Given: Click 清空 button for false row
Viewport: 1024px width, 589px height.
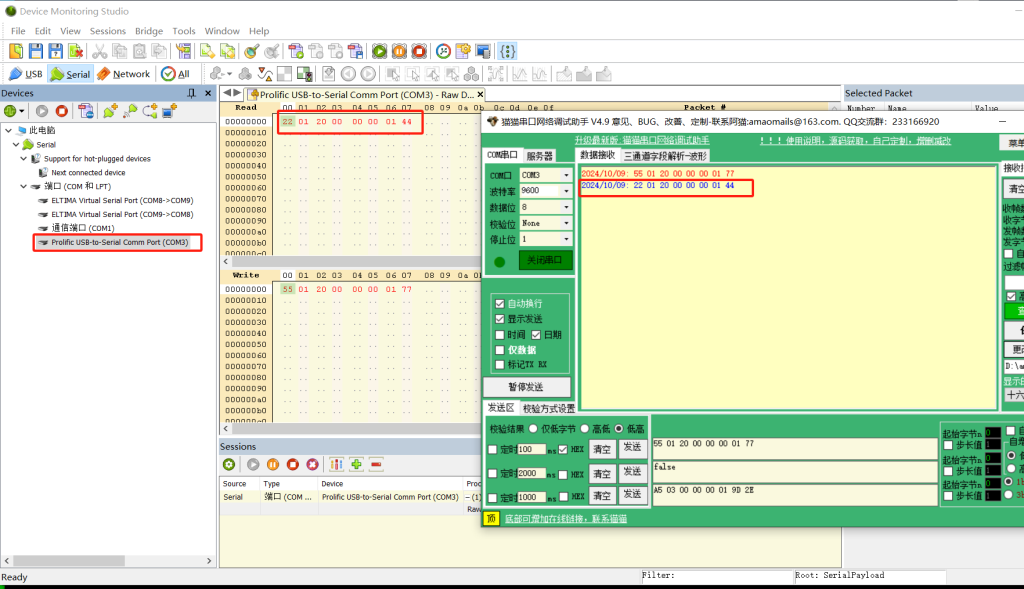Looking at the screenshot, I should [x=602, y=473].
